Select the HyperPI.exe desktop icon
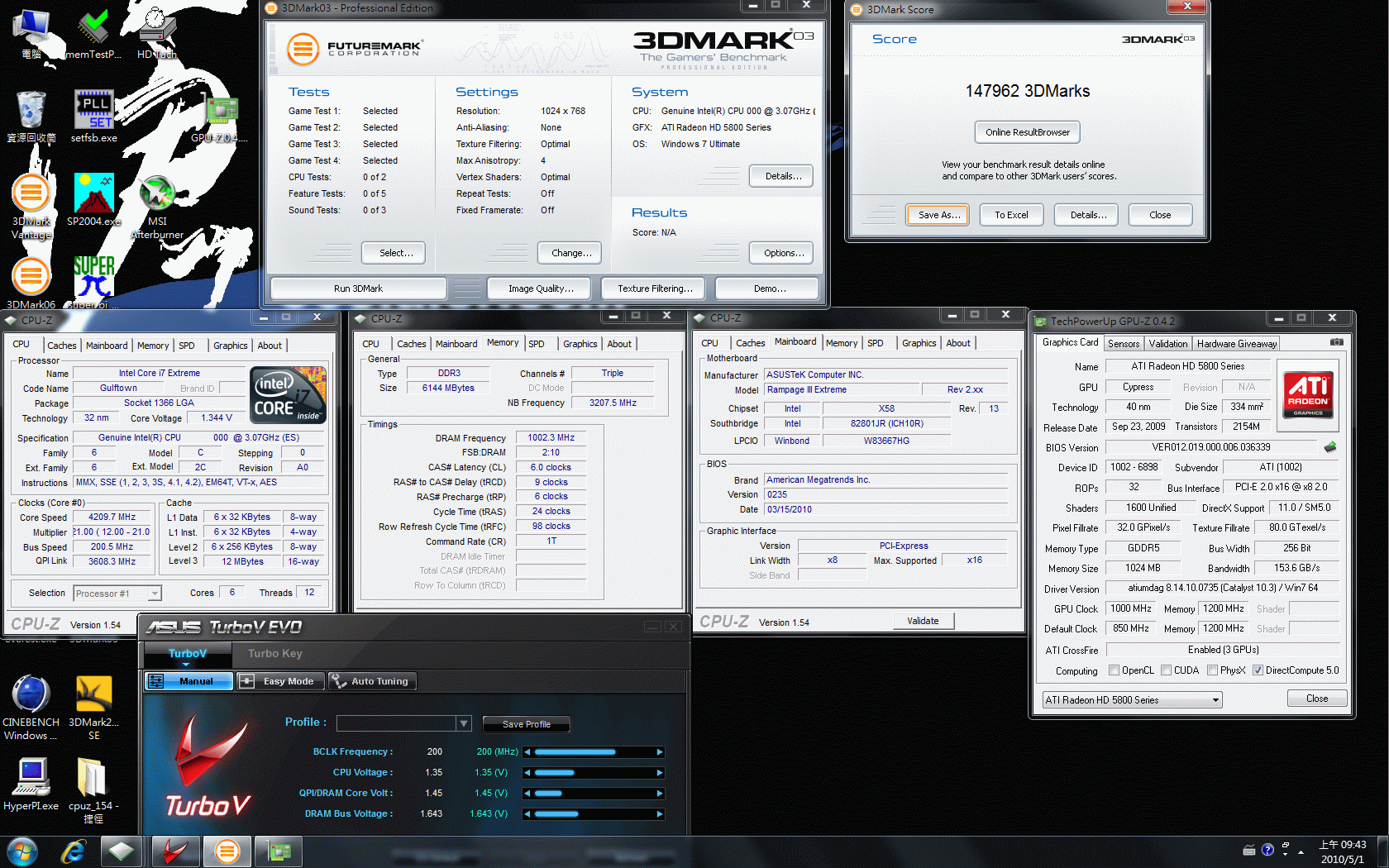 click(x=31, y=784)
